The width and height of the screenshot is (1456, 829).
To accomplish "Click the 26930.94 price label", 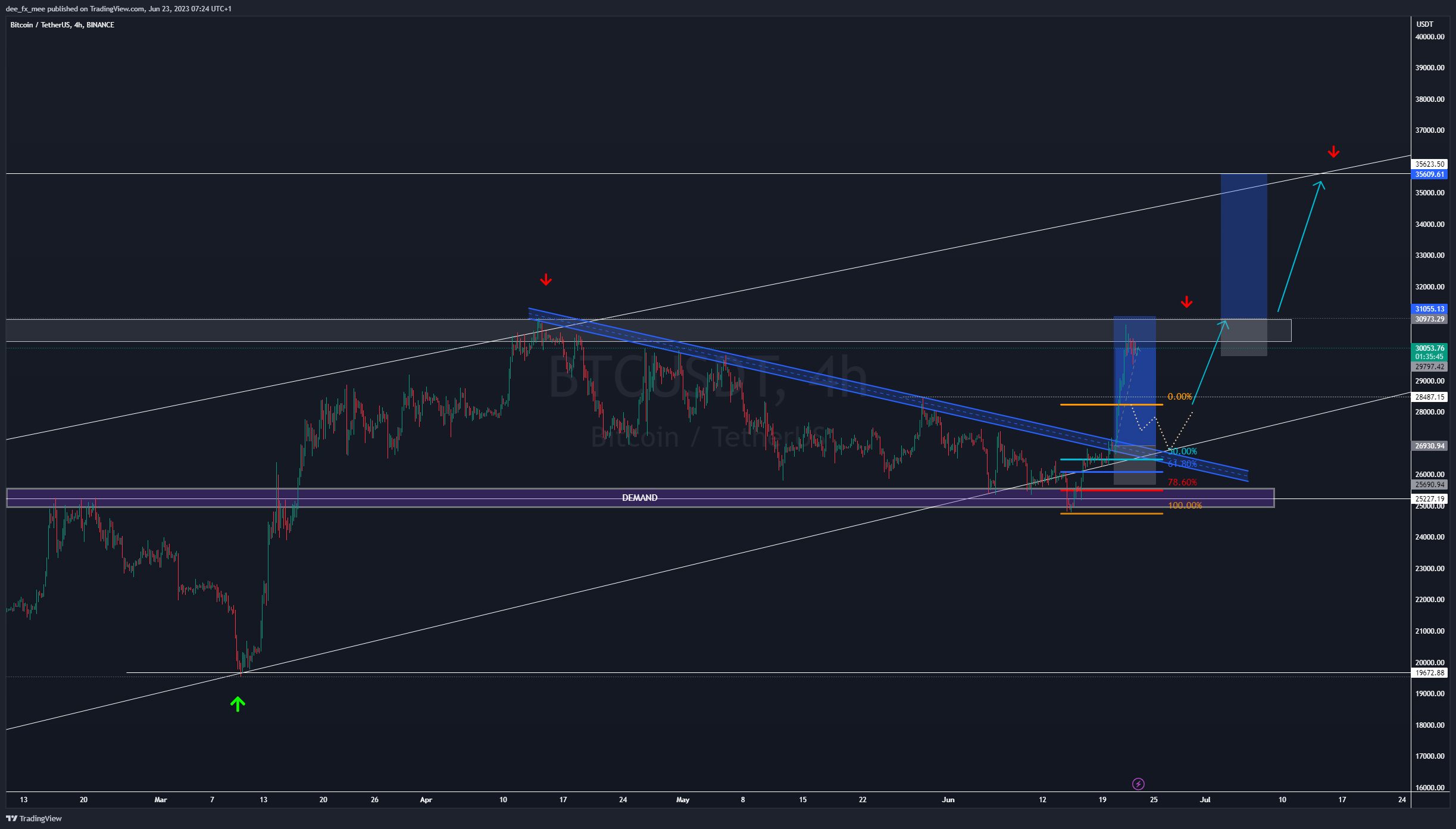I will point(1429,446).
